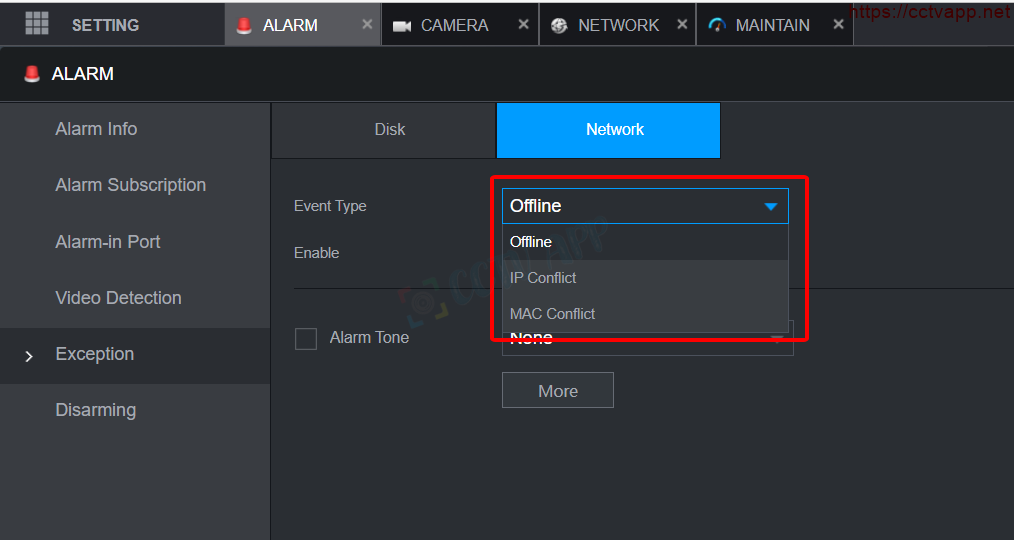Close the CAMERA tab

523,24
